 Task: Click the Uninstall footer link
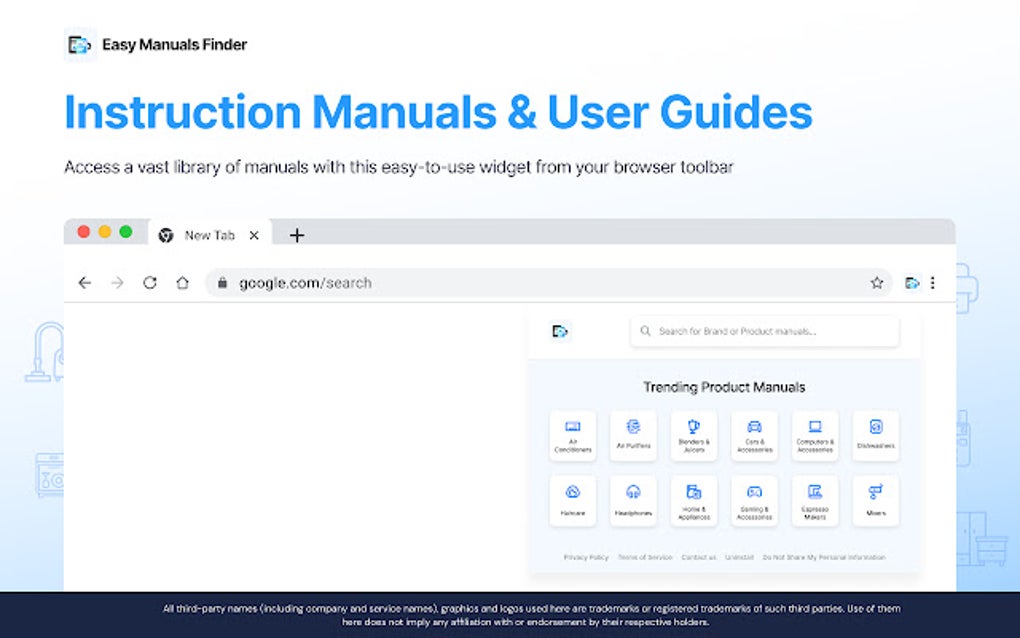pyautogui.click(x=738, y=557)
